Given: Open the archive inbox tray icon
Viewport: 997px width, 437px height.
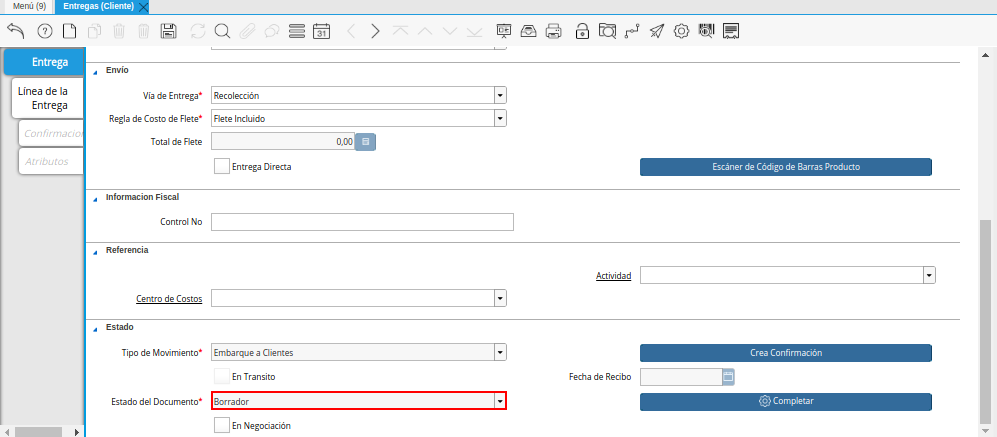Looking at the screenshot, I should (x=528, y=31).
